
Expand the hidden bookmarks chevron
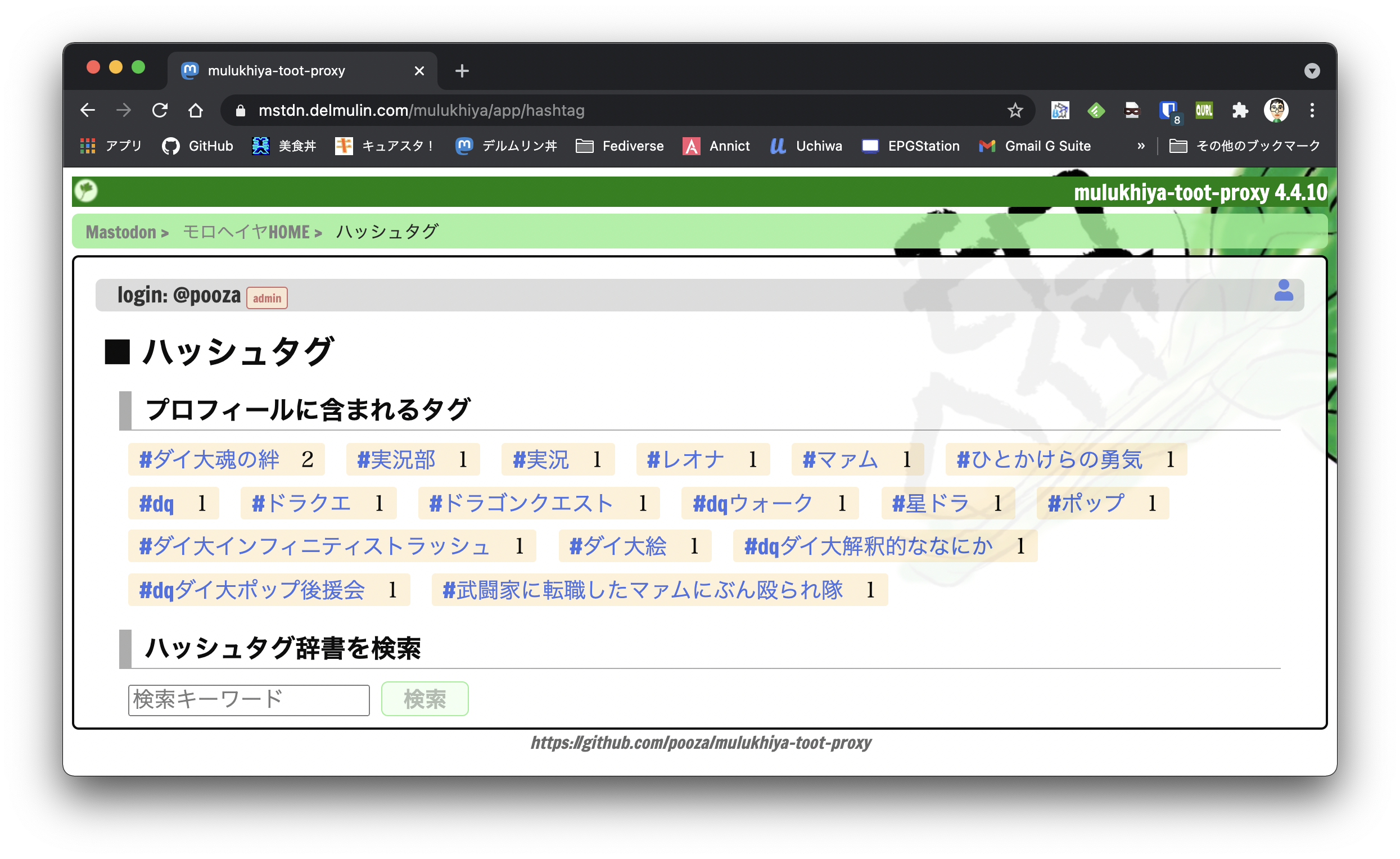1141,146
